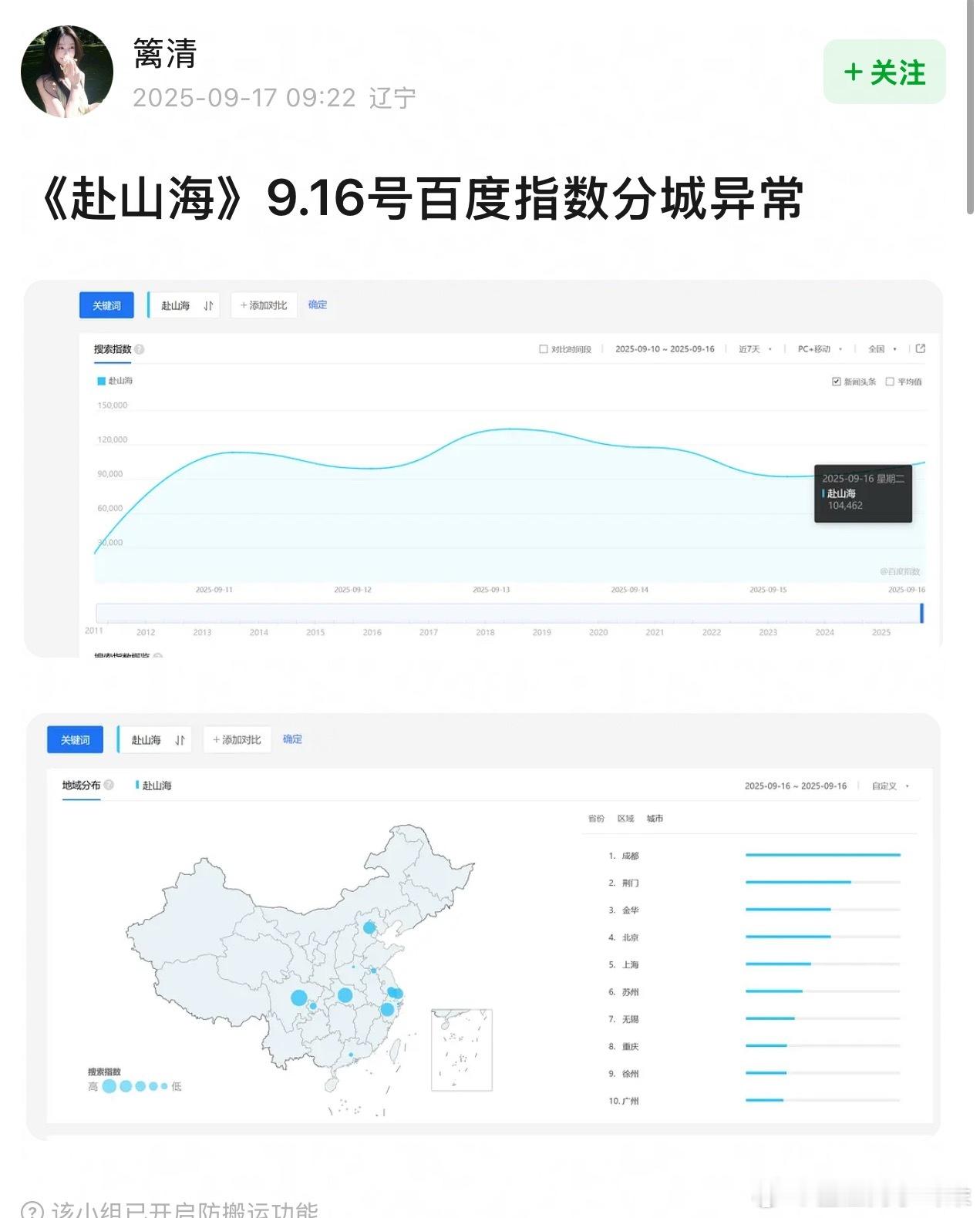Viewport: 980px width, 1218px height.
Task: Click swap arrows icon in region panel keyword box
Action: click(180, 740)
